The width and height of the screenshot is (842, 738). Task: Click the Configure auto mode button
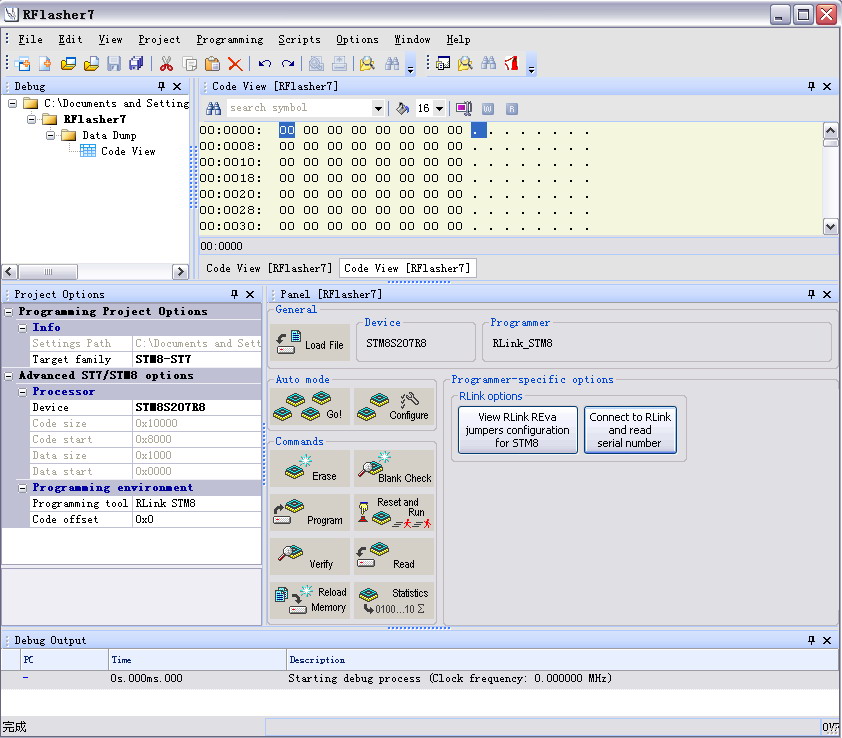tap(394, 406)
